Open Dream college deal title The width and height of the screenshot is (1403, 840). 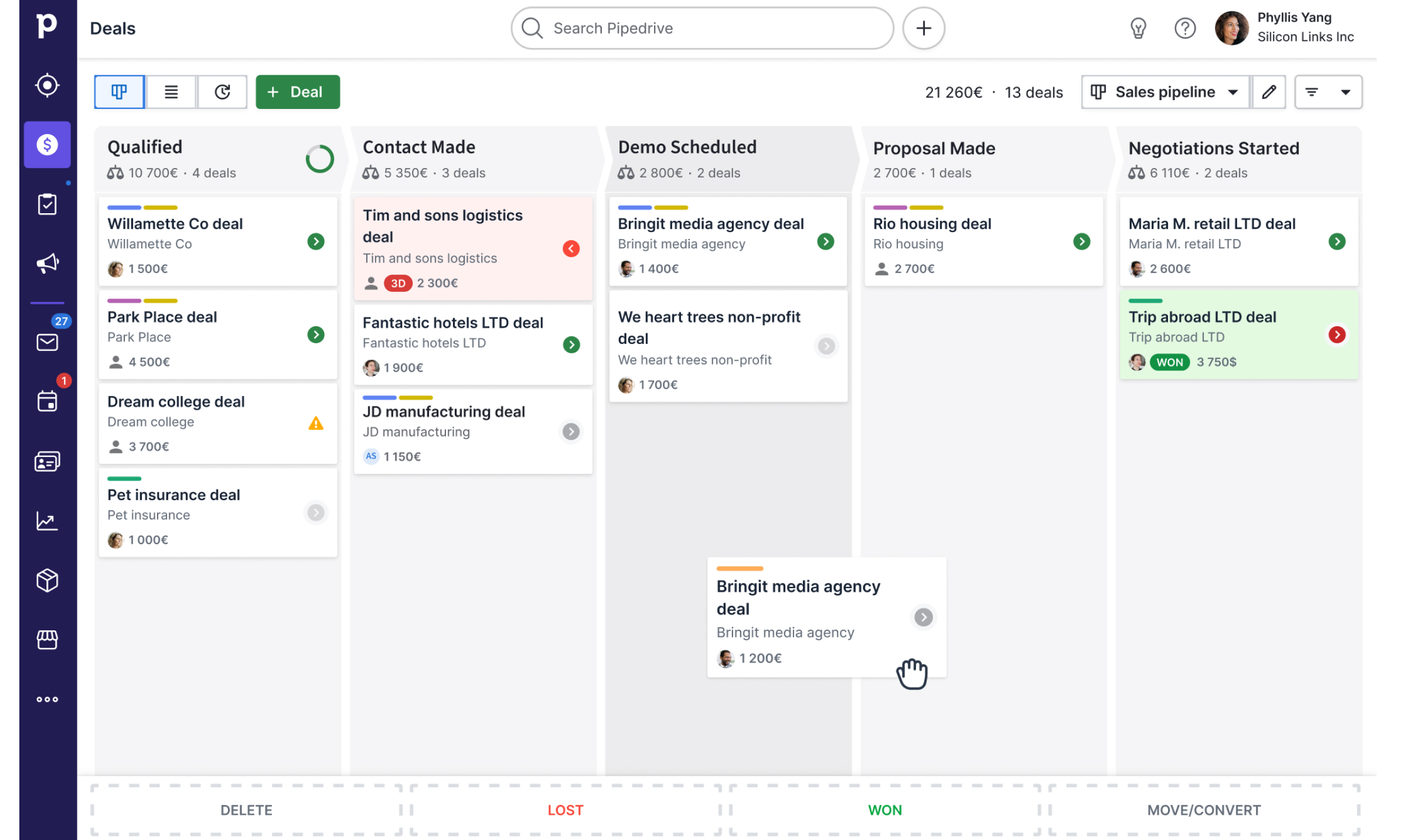pos(176,402)
